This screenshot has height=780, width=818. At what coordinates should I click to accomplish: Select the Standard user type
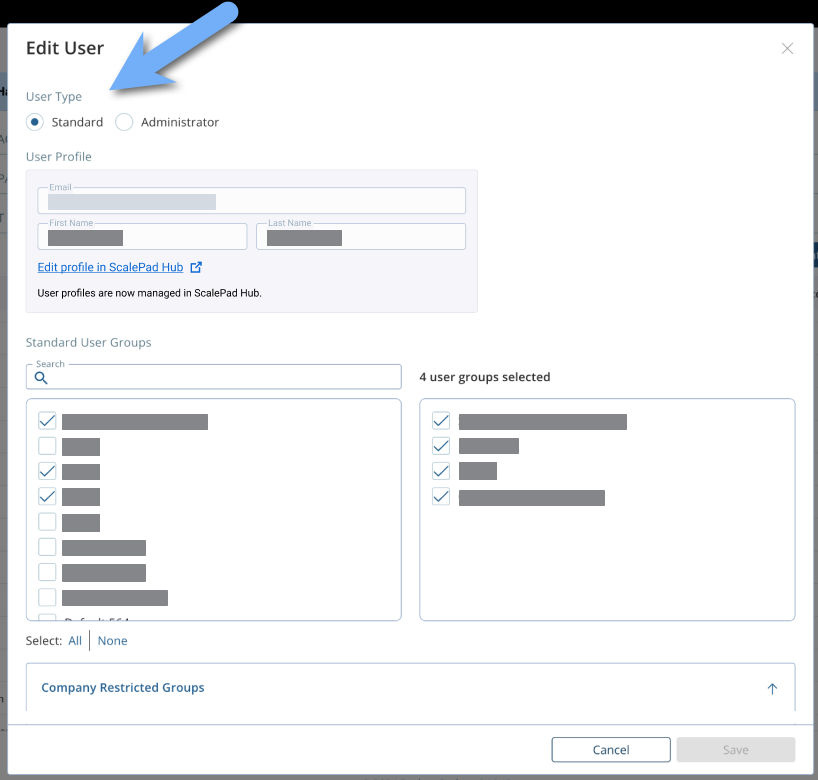36,122
